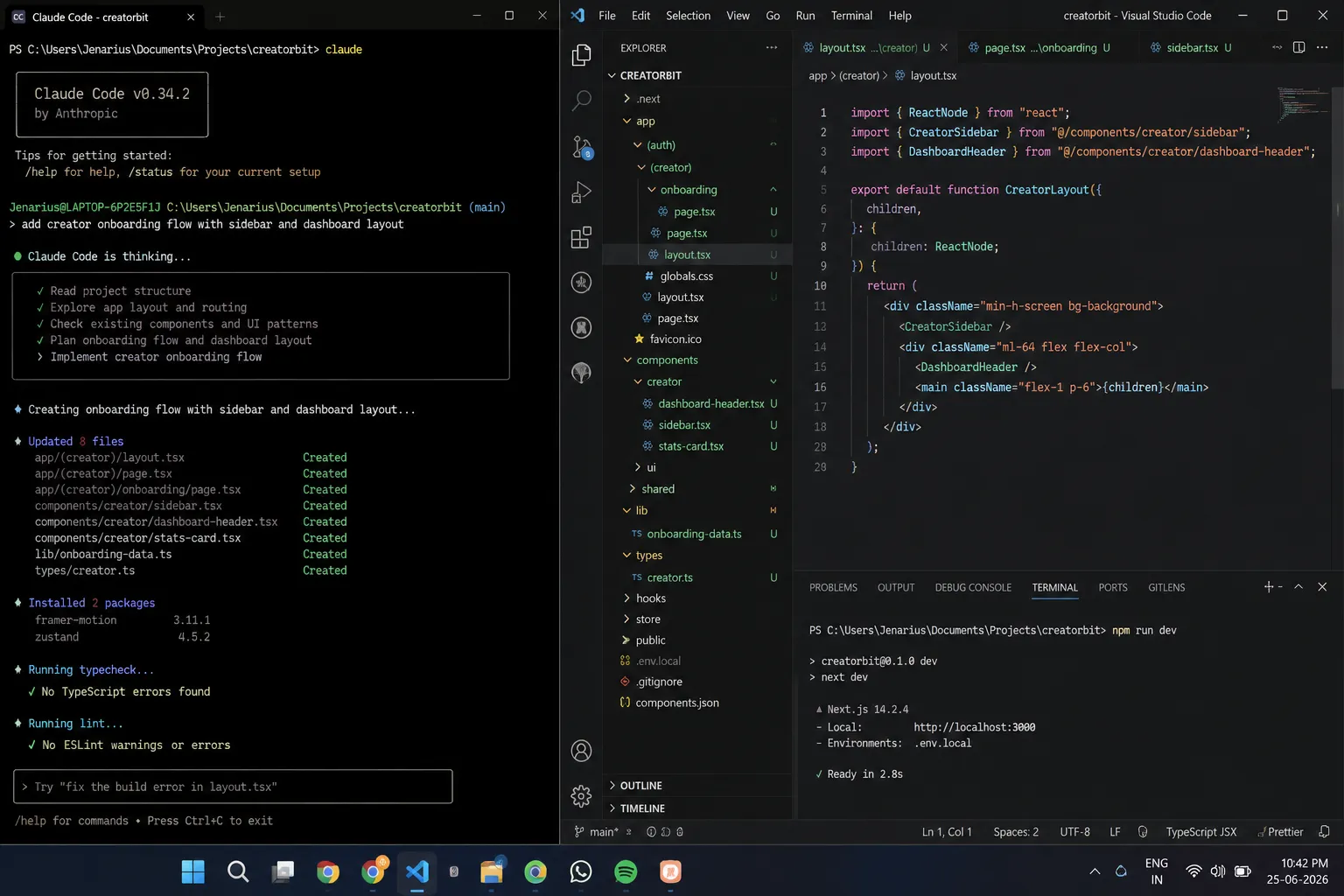Open the Terminal menu in the menu bar
This screenshot has height=896, width=1344.
point(851,16)
